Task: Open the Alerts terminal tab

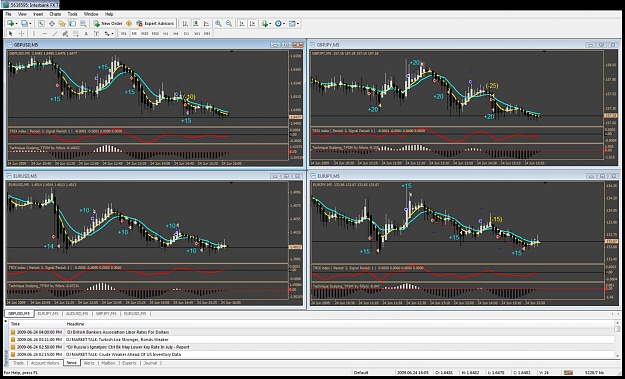Action: click(x=89, y=363)
